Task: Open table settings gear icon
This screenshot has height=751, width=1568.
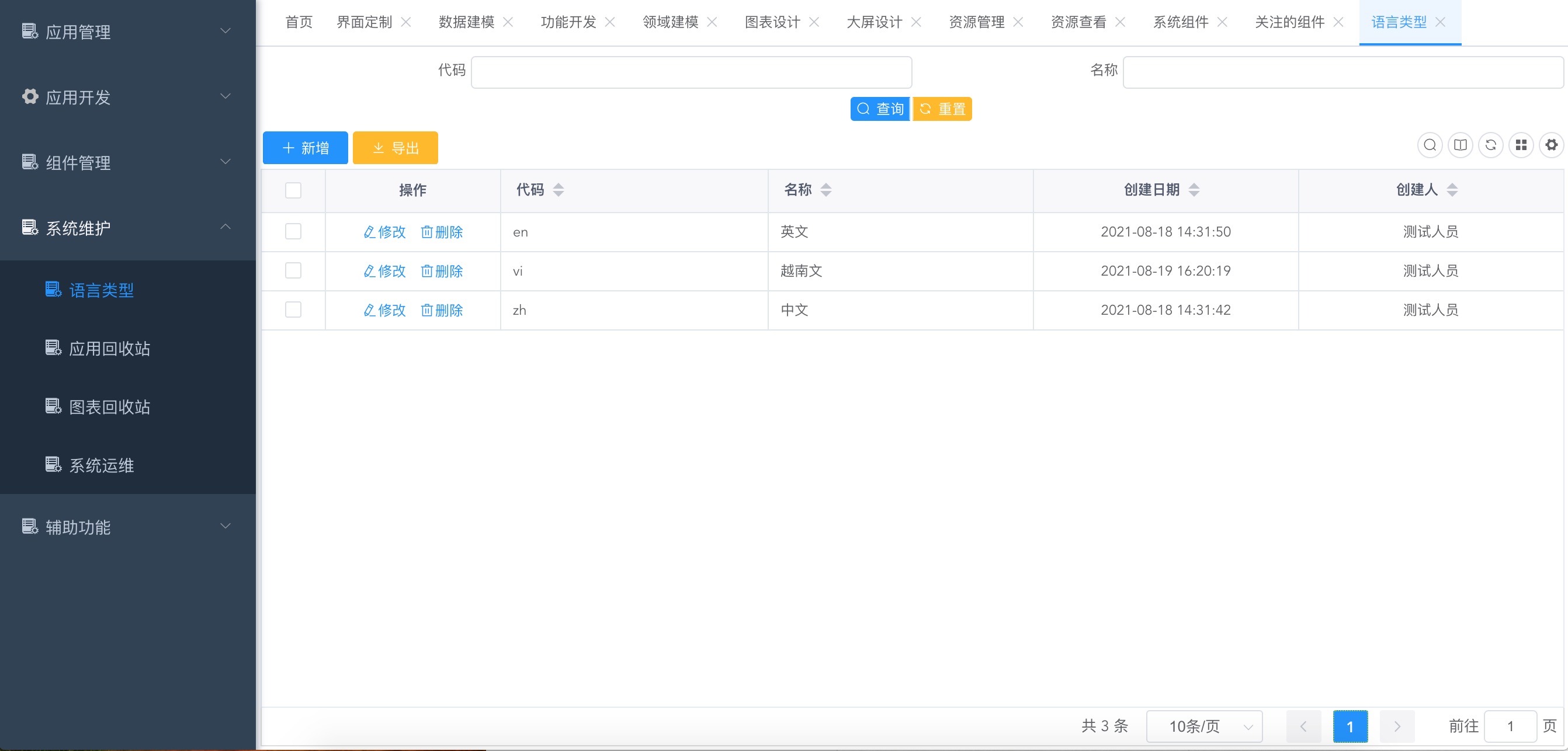Action: pos(1552,145)
